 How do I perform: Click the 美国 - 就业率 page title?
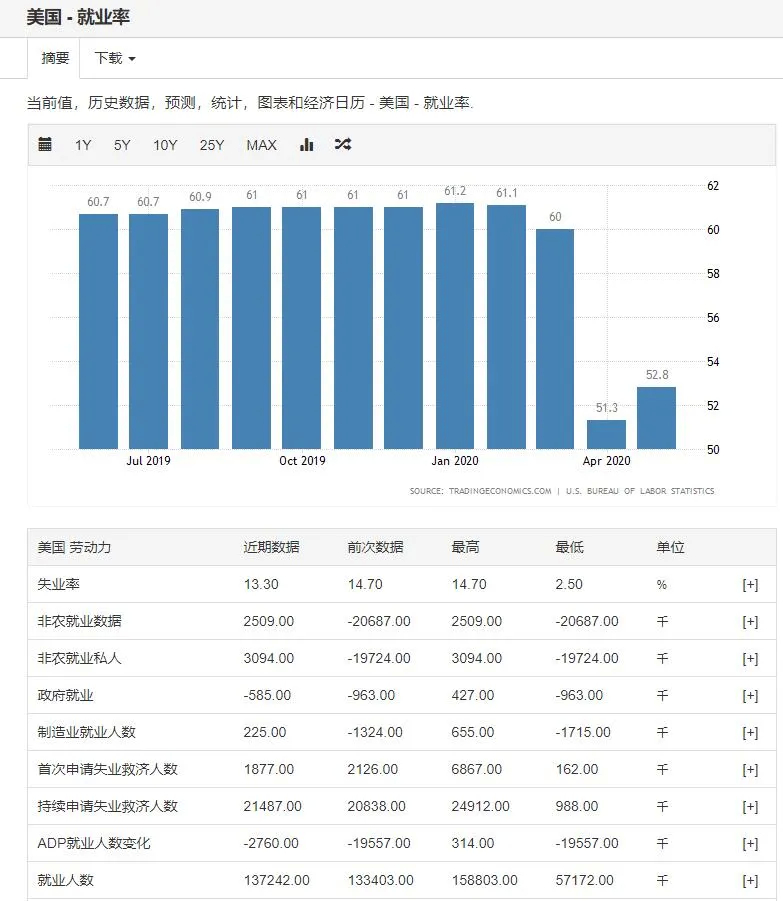(x=78, y=17)
